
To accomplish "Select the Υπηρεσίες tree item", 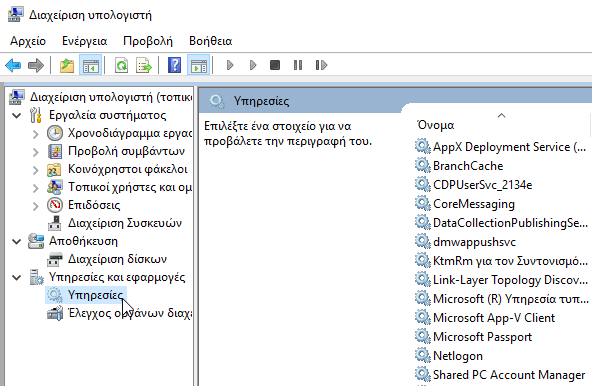I will (x=95, y=295).
